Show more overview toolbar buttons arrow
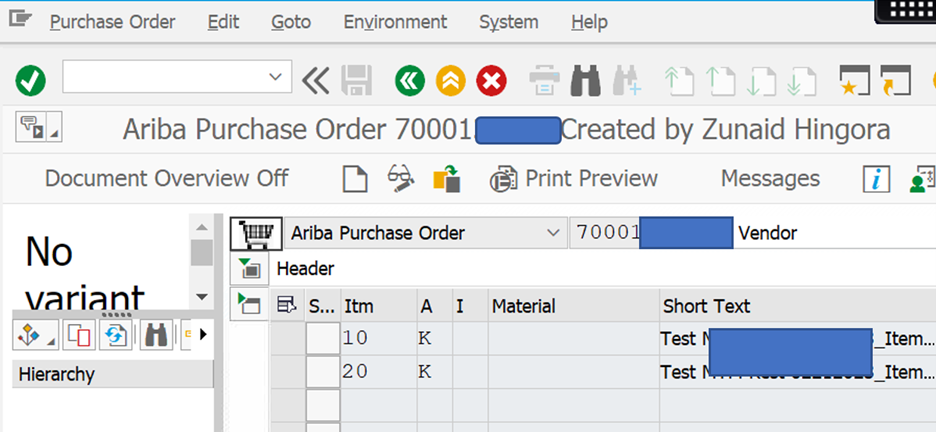 coord(202,335)
